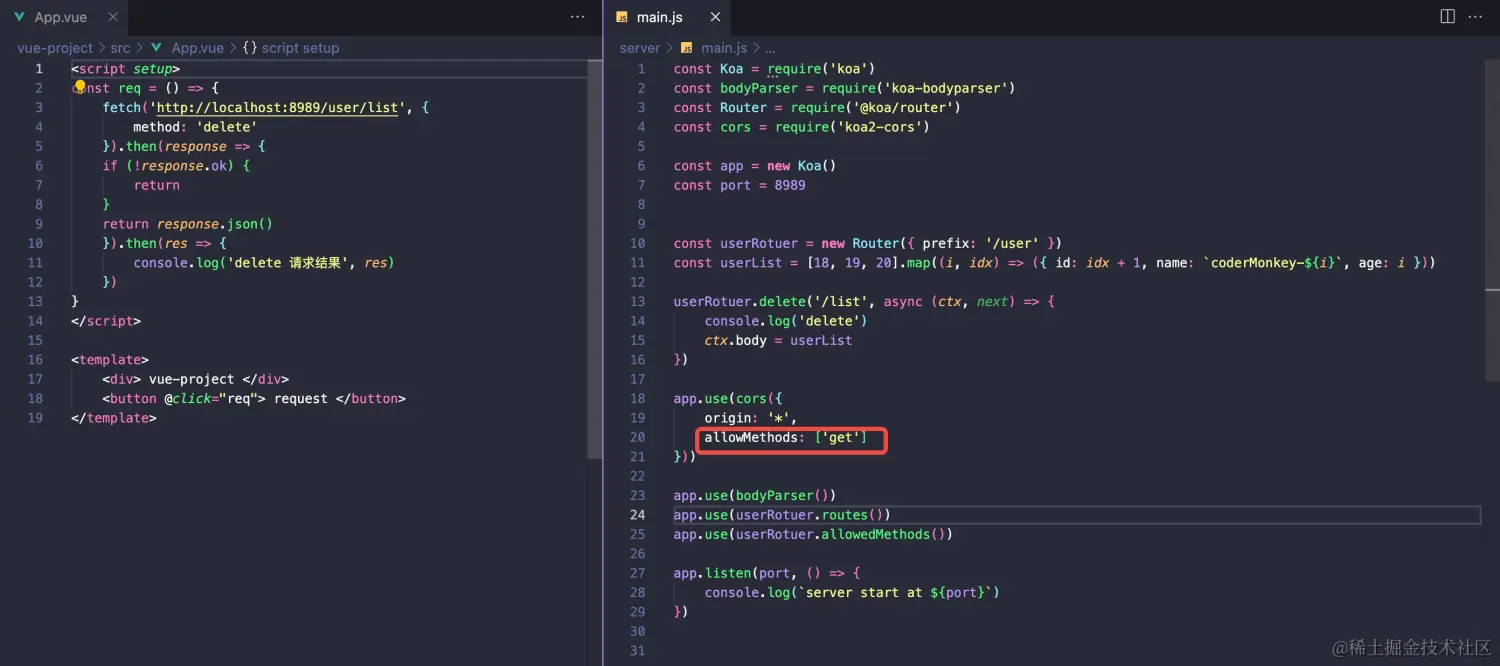The image size is (1500, 666).
Task: Open src breadcrumb segment
Action: pos(120,48)
